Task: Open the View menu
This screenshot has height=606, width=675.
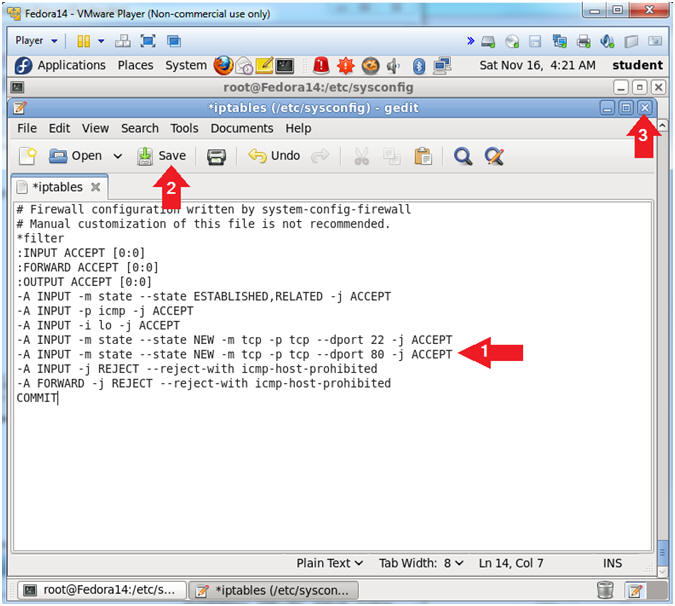Action: 95,128
